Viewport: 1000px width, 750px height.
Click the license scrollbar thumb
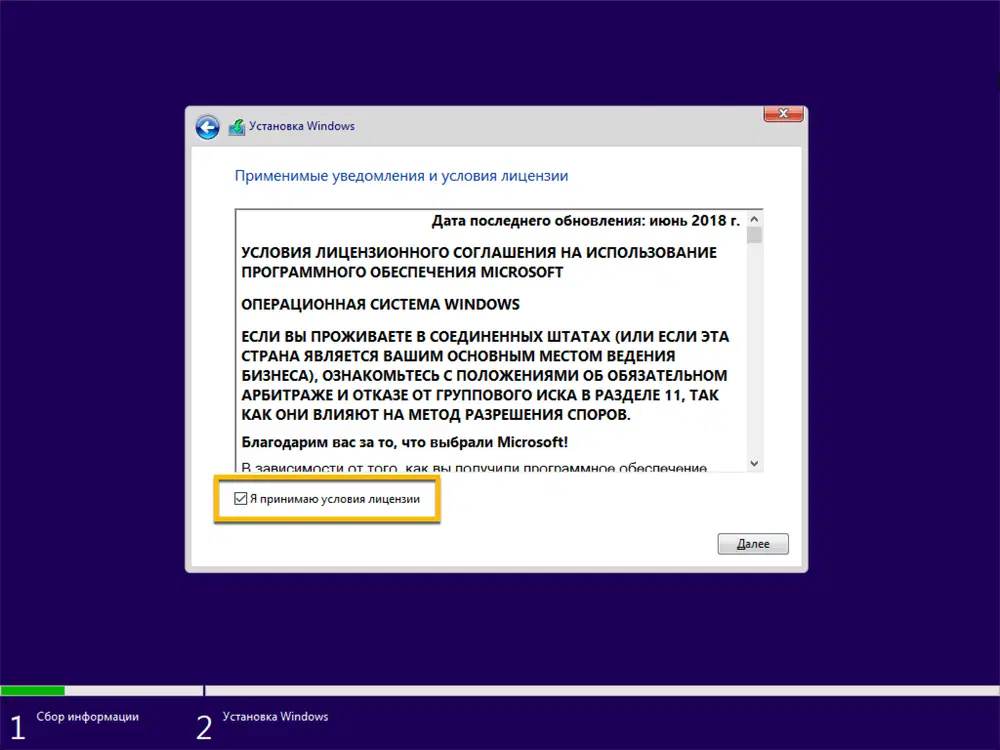pyautogui.click(x=754, y=235)
